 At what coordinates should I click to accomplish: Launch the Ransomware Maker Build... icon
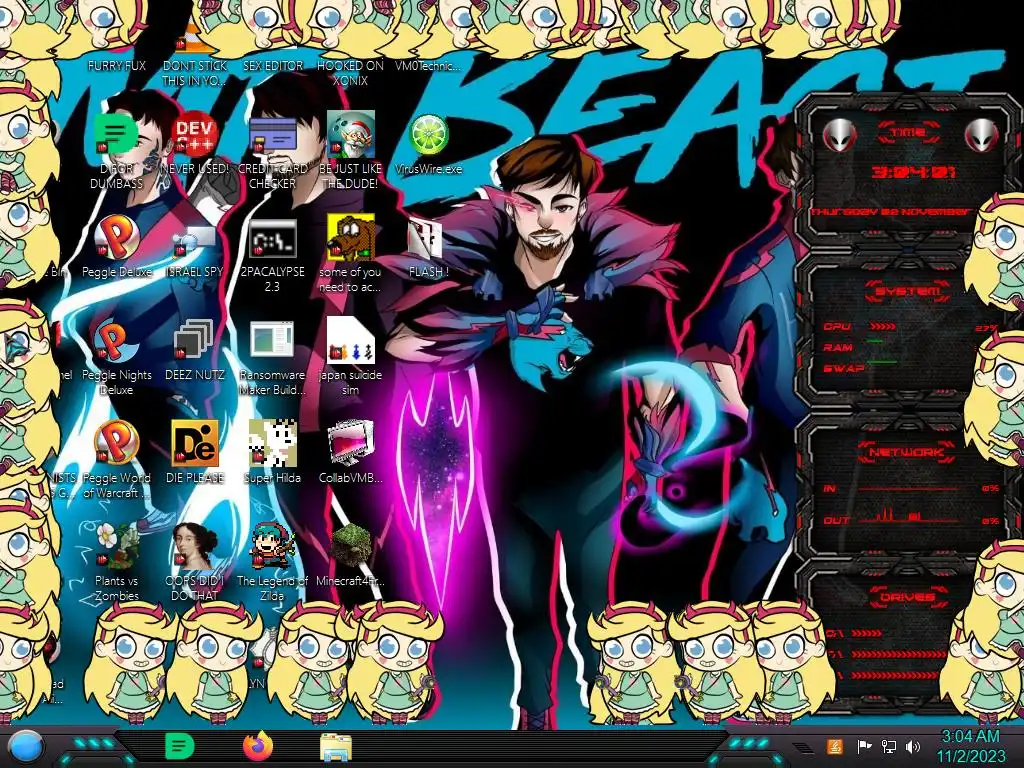pyautogui.click(x=272, y=340)
